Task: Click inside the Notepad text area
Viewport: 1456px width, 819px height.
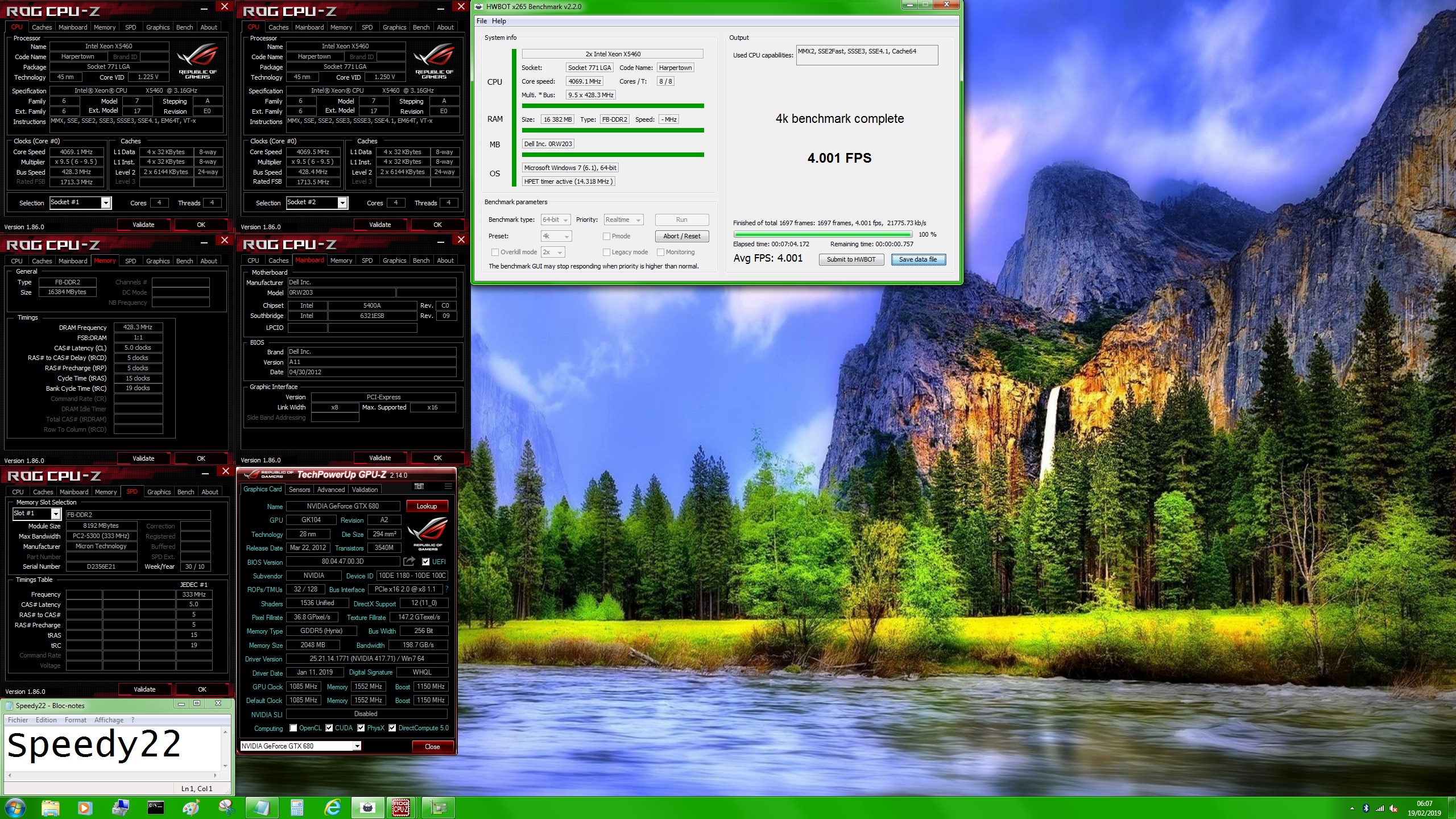Action: [x=113, y=748]
